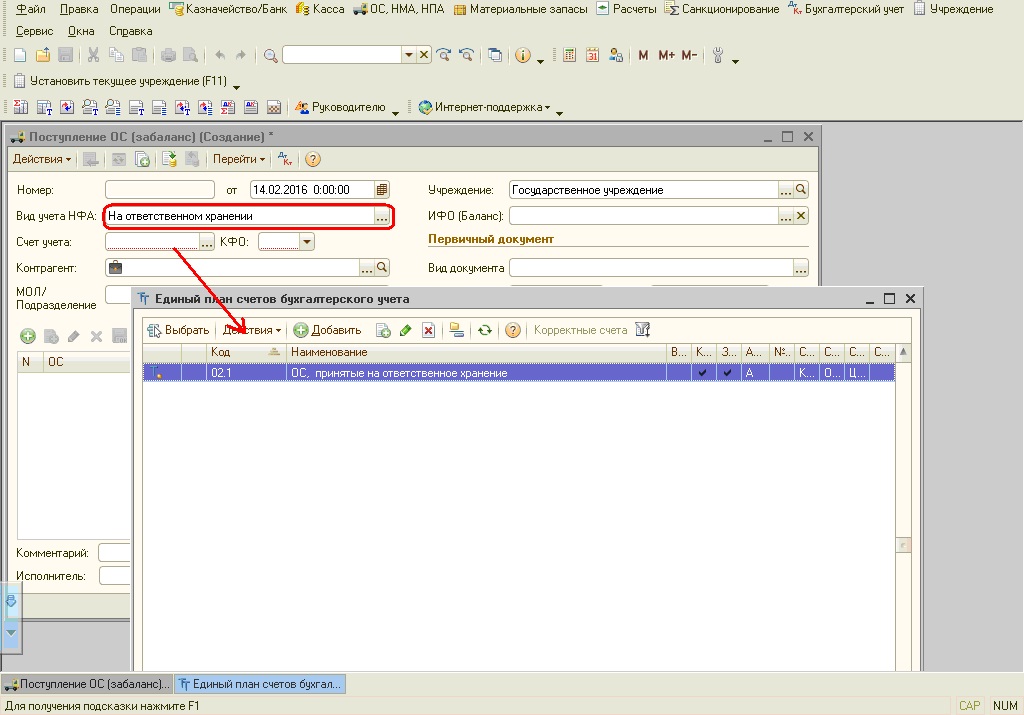Click the Корректные счета button
The width and height of the screenshot is (1024, 715).
click(x=581, y=330)
